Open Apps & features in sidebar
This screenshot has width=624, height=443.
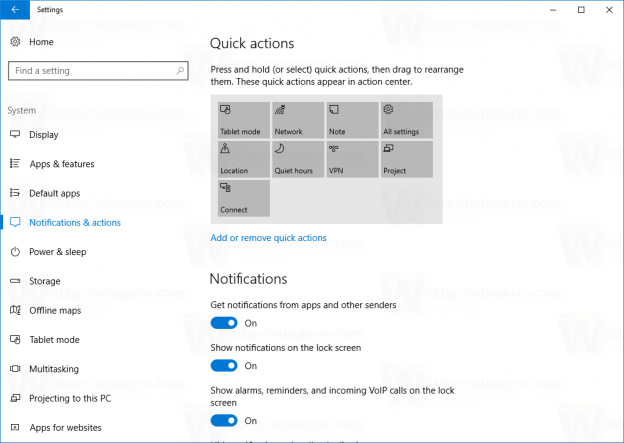[62, 164]
